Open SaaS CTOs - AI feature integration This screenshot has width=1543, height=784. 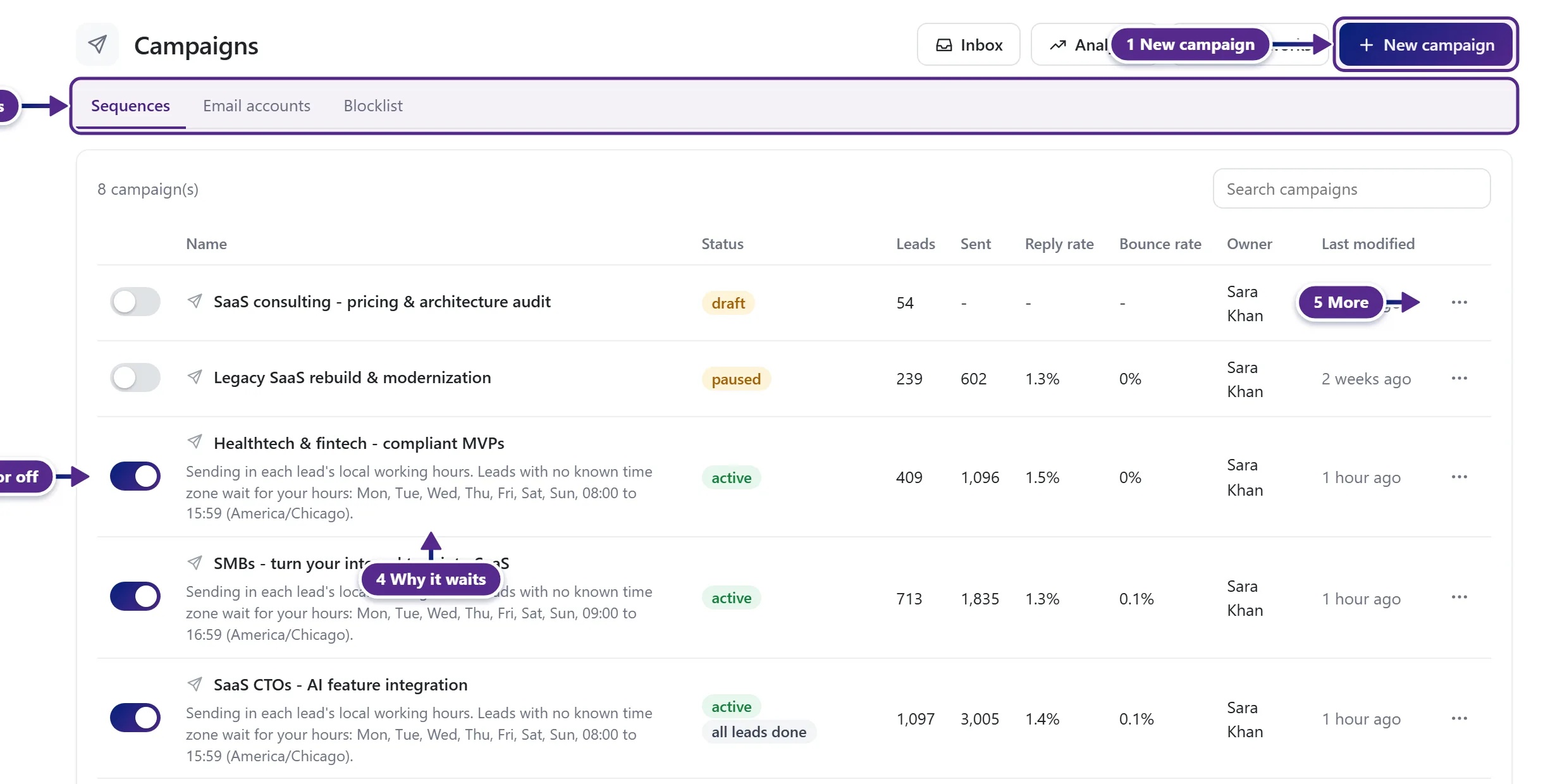tap(340, 685)
